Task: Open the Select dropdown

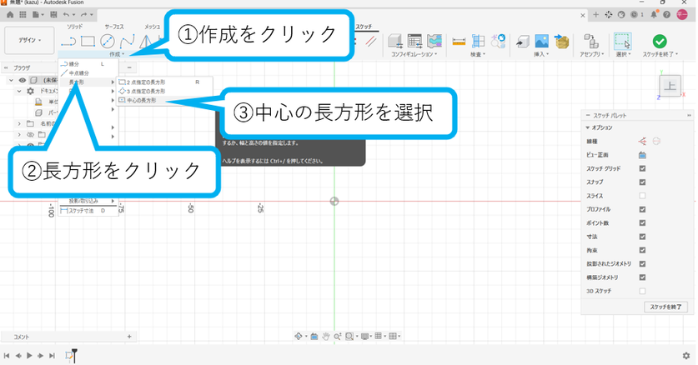Action: (x=623, y=54)
